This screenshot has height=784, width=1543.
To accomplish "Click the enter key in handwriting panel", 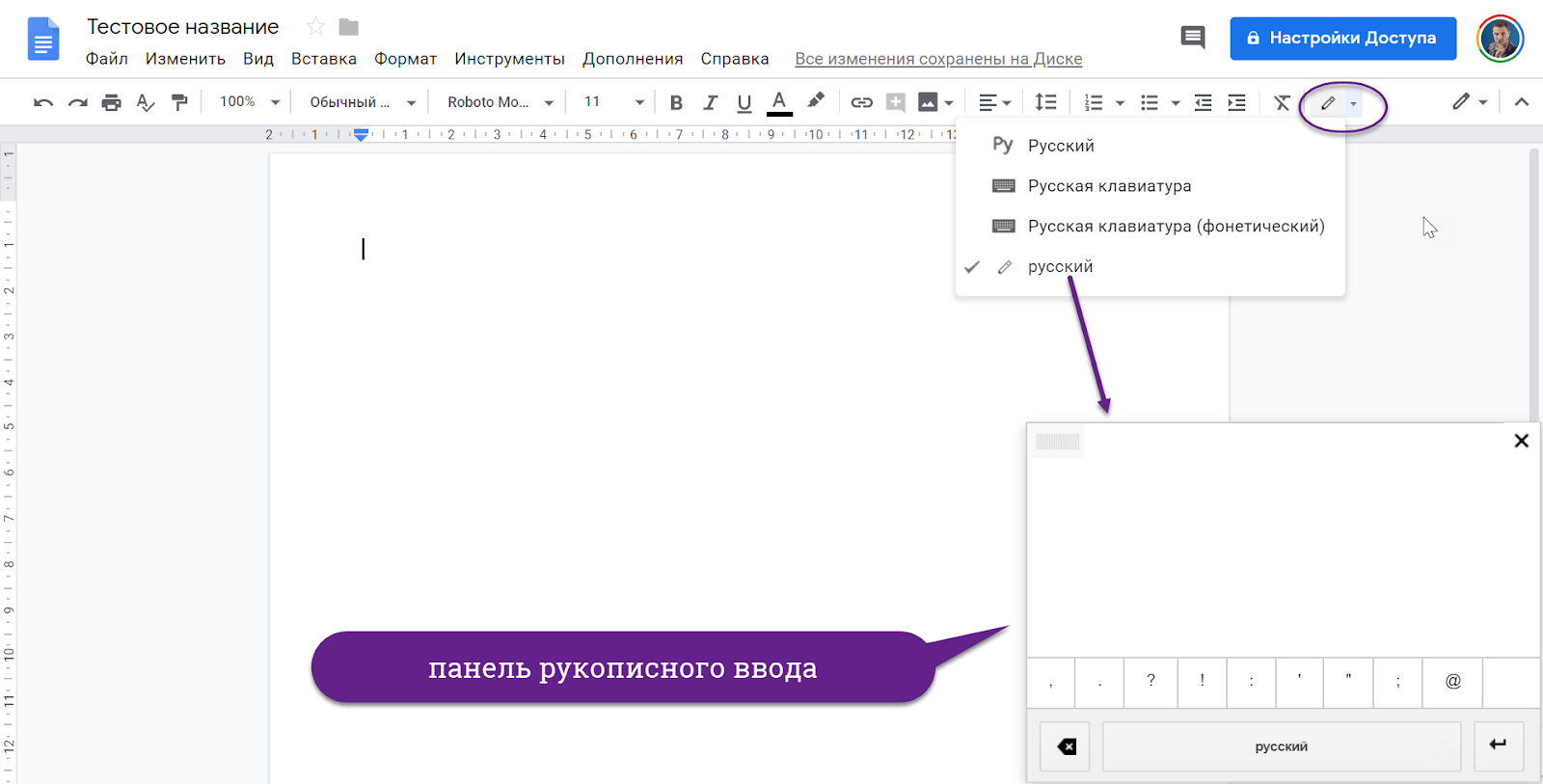I will pyautogui.click(x=1499, y=745).
